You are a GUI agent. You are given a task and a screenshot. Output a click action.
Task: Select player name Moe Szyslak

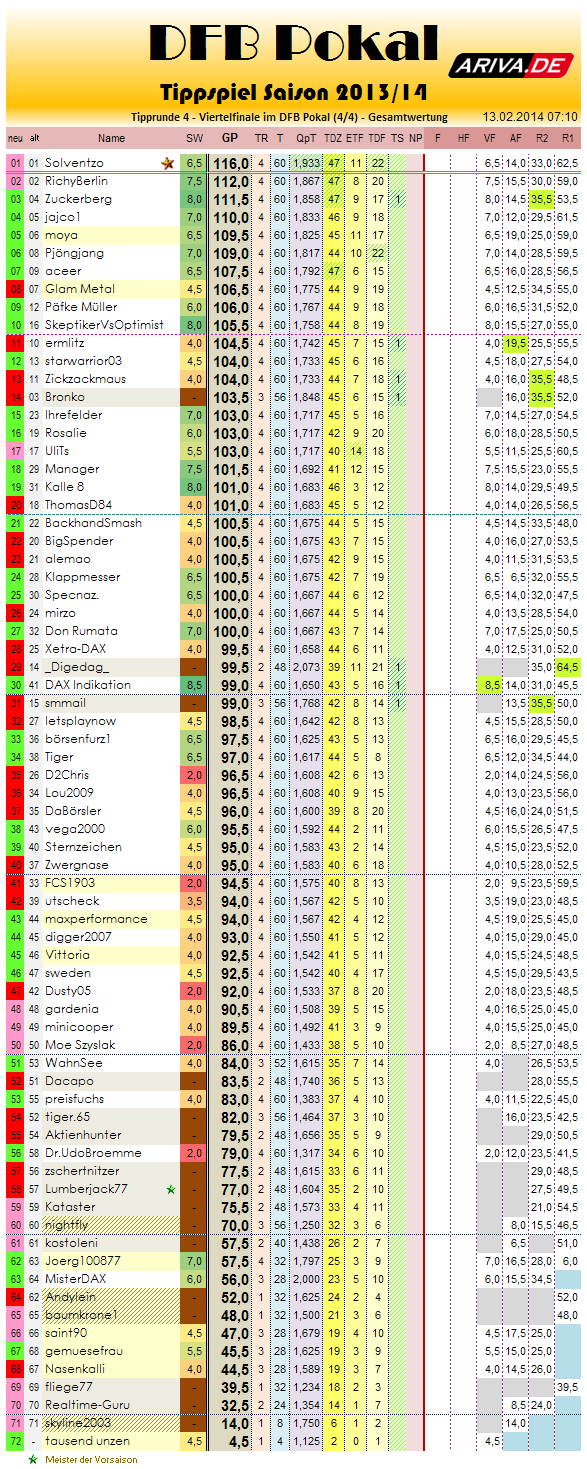81,1045
